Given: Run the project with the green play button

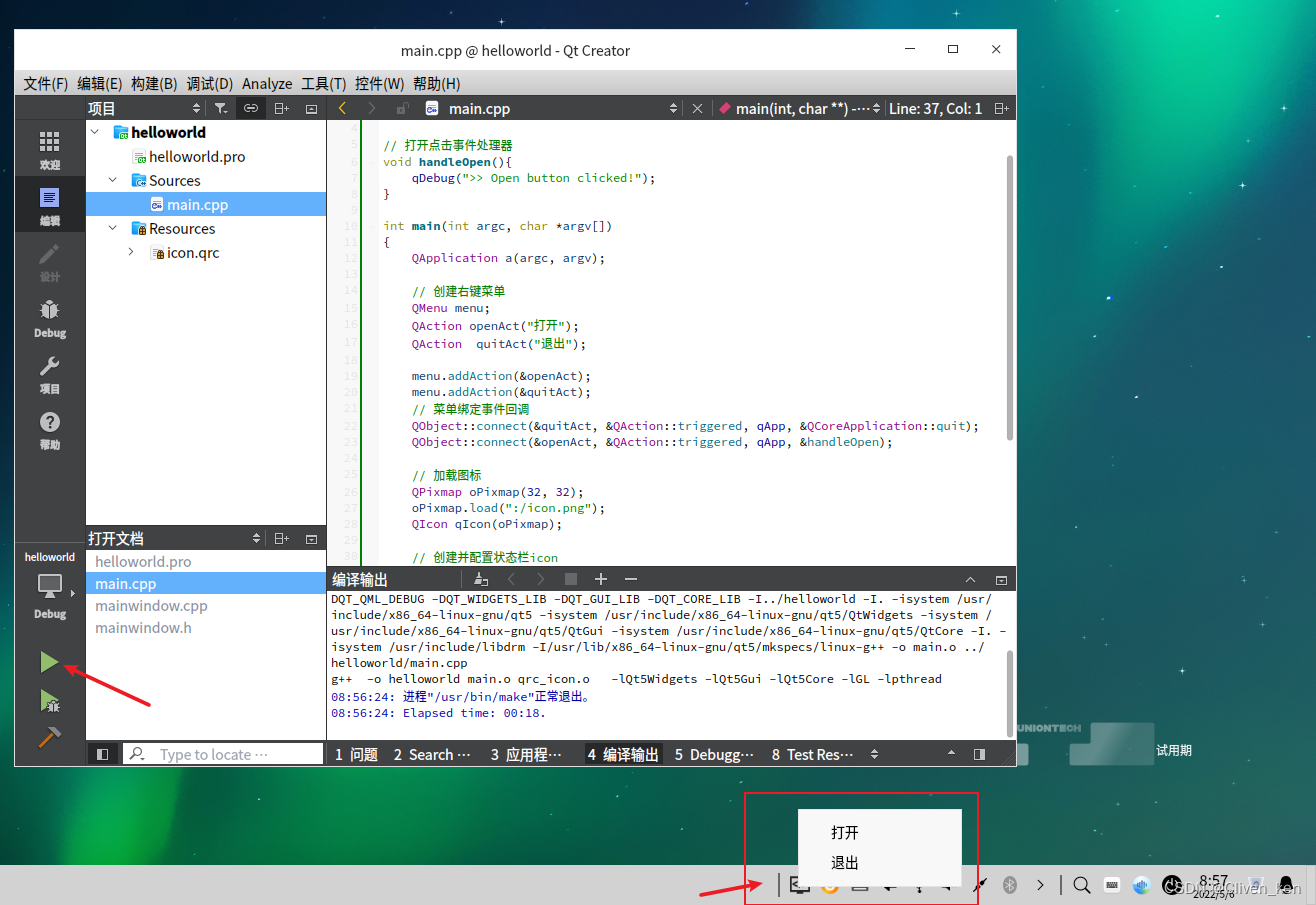Looking at the screenshot, I should (49, 661).
